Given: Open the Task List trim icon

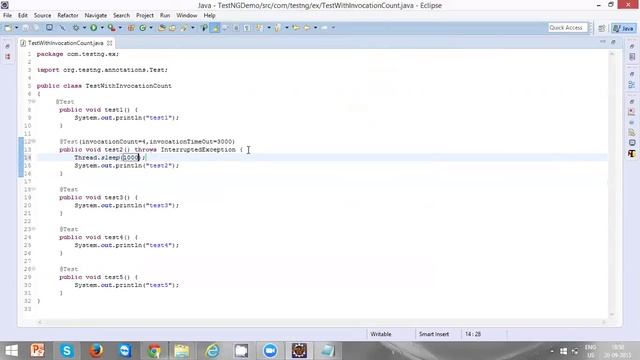Looking at the screenshot, I should click(x=632, y=57).
